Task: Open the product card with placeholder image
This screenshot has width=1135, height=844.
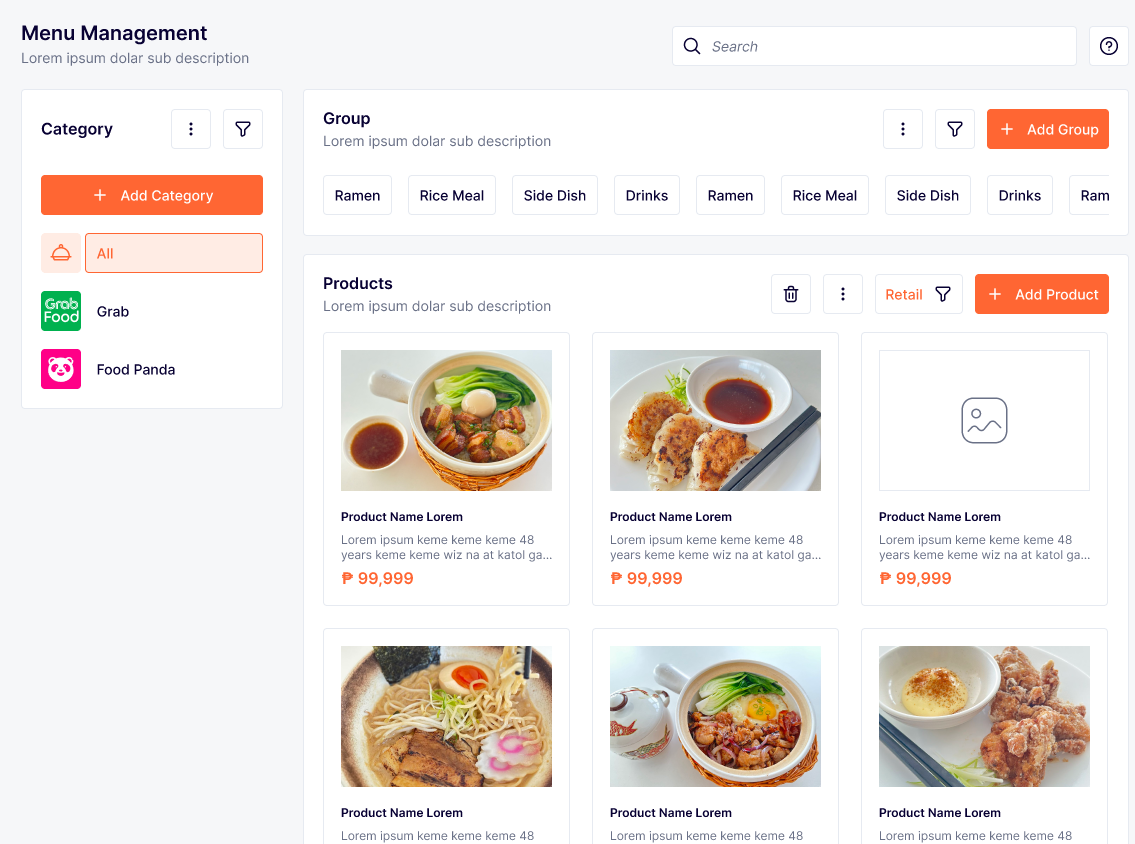Action: pyautogui.click(x=984, y=468)
